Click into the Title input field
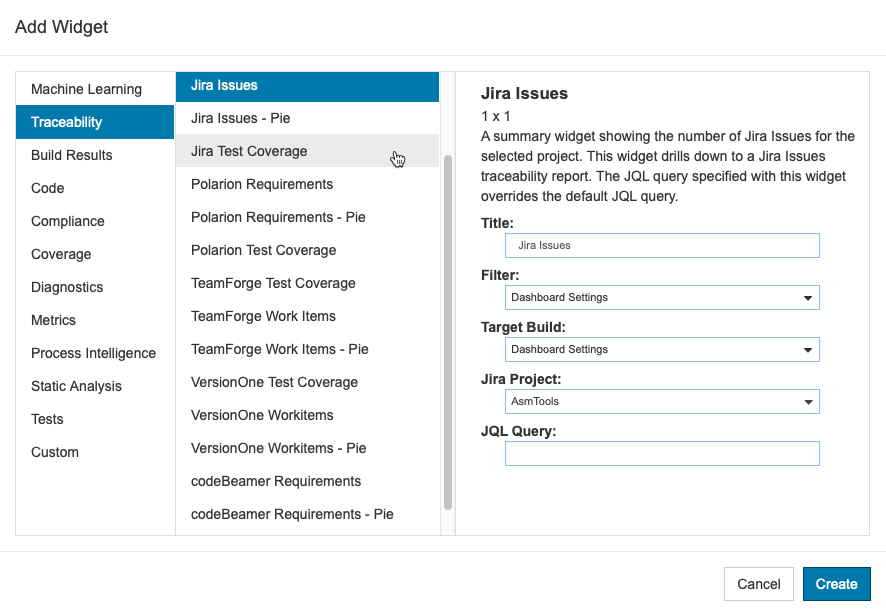Viewport: 886px width, 616px height. [662, 246]
